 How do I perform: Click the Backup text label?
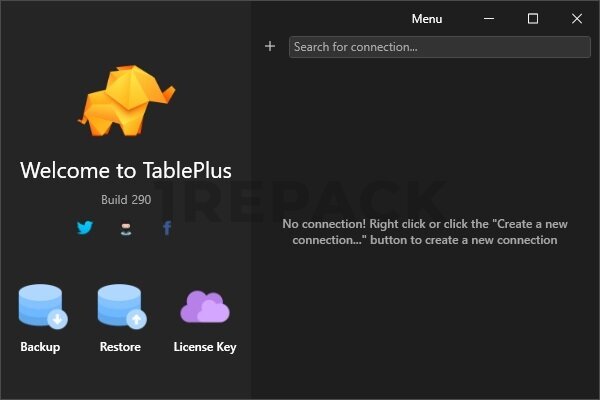click(x=40, y=347)
